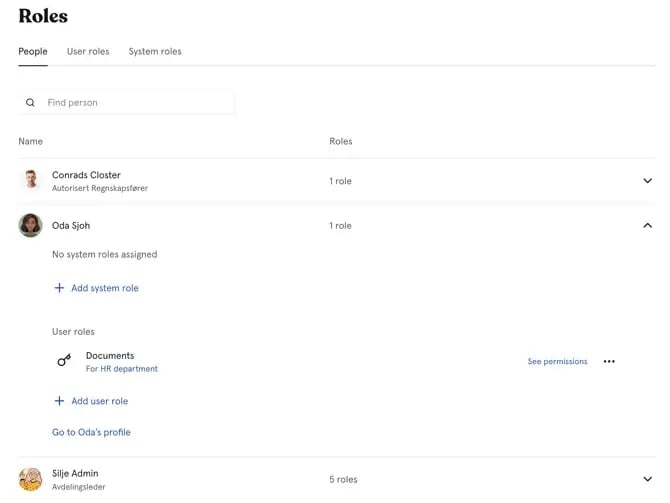The image size is (670, 503).
Task: Click the Silje Admin name
Action: point(75,473)
